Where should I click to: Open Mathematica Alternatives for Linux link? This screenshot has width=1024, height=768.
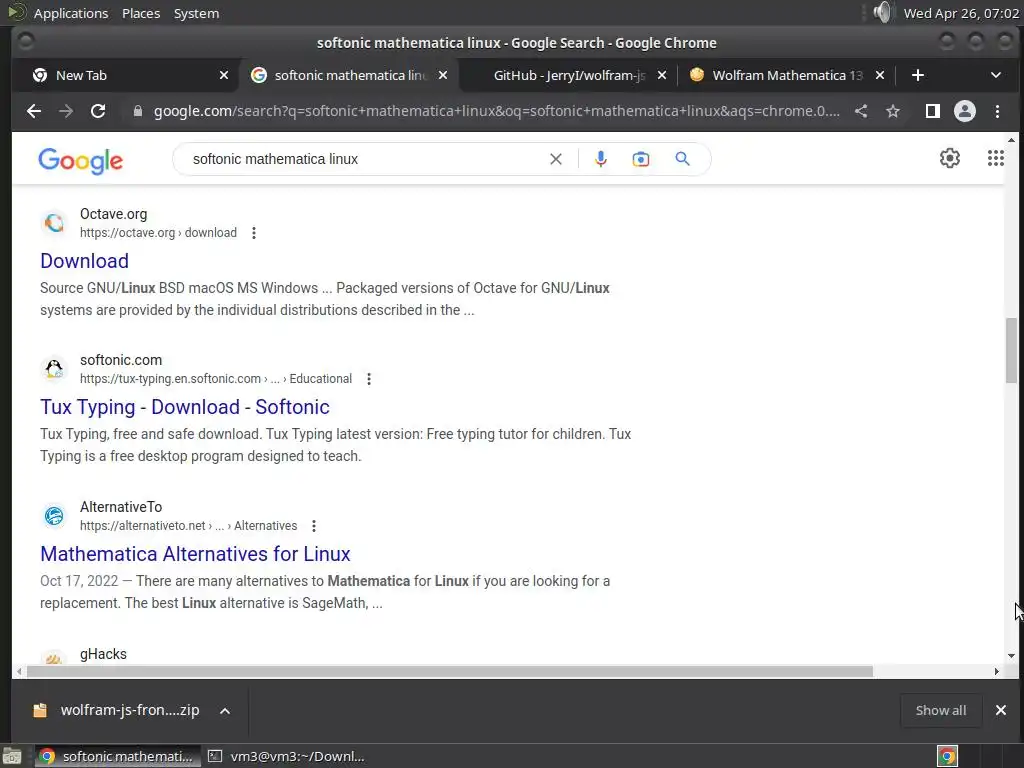(x=195, y=554)
